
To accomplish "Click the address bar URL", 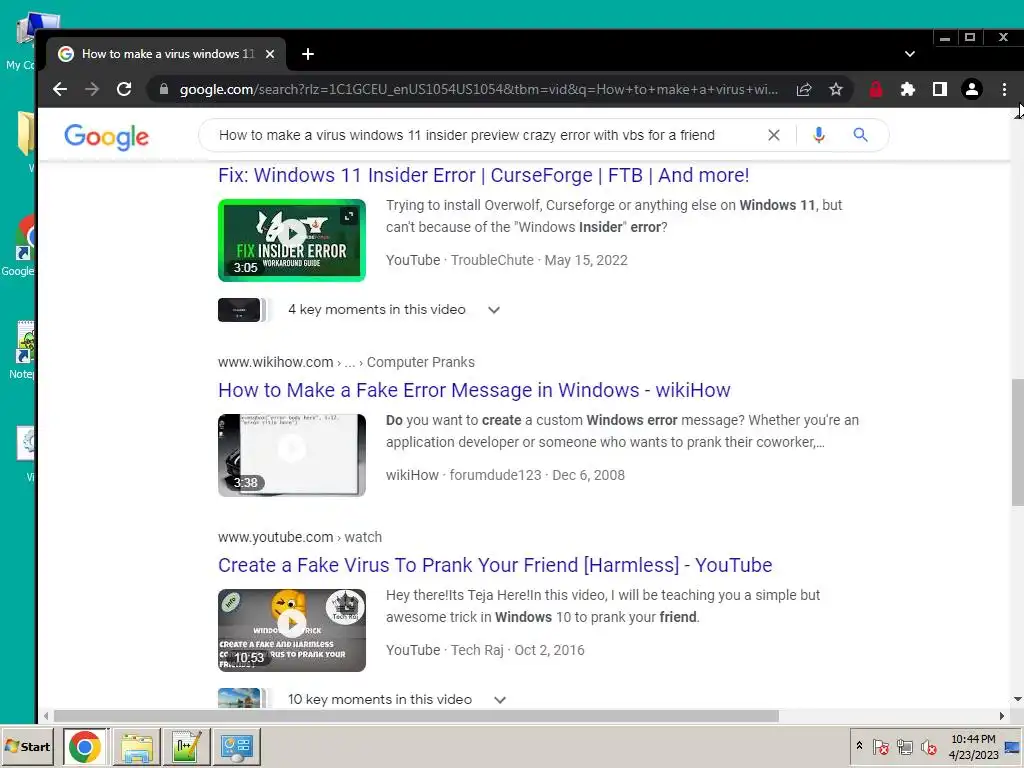I will (479, 89).
